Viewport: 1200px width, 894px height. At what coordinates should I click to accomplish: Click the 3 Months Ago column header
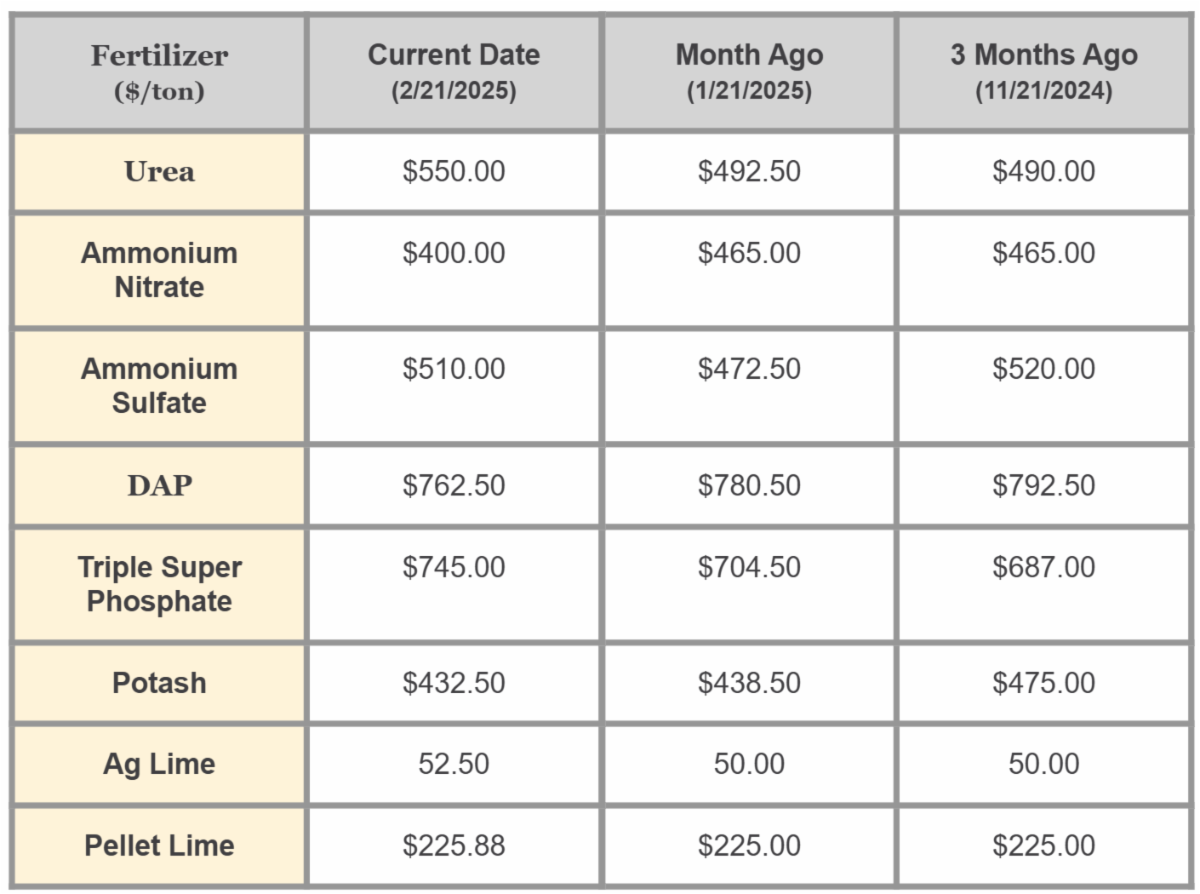pyautogui.click(x=1044, y=72)
